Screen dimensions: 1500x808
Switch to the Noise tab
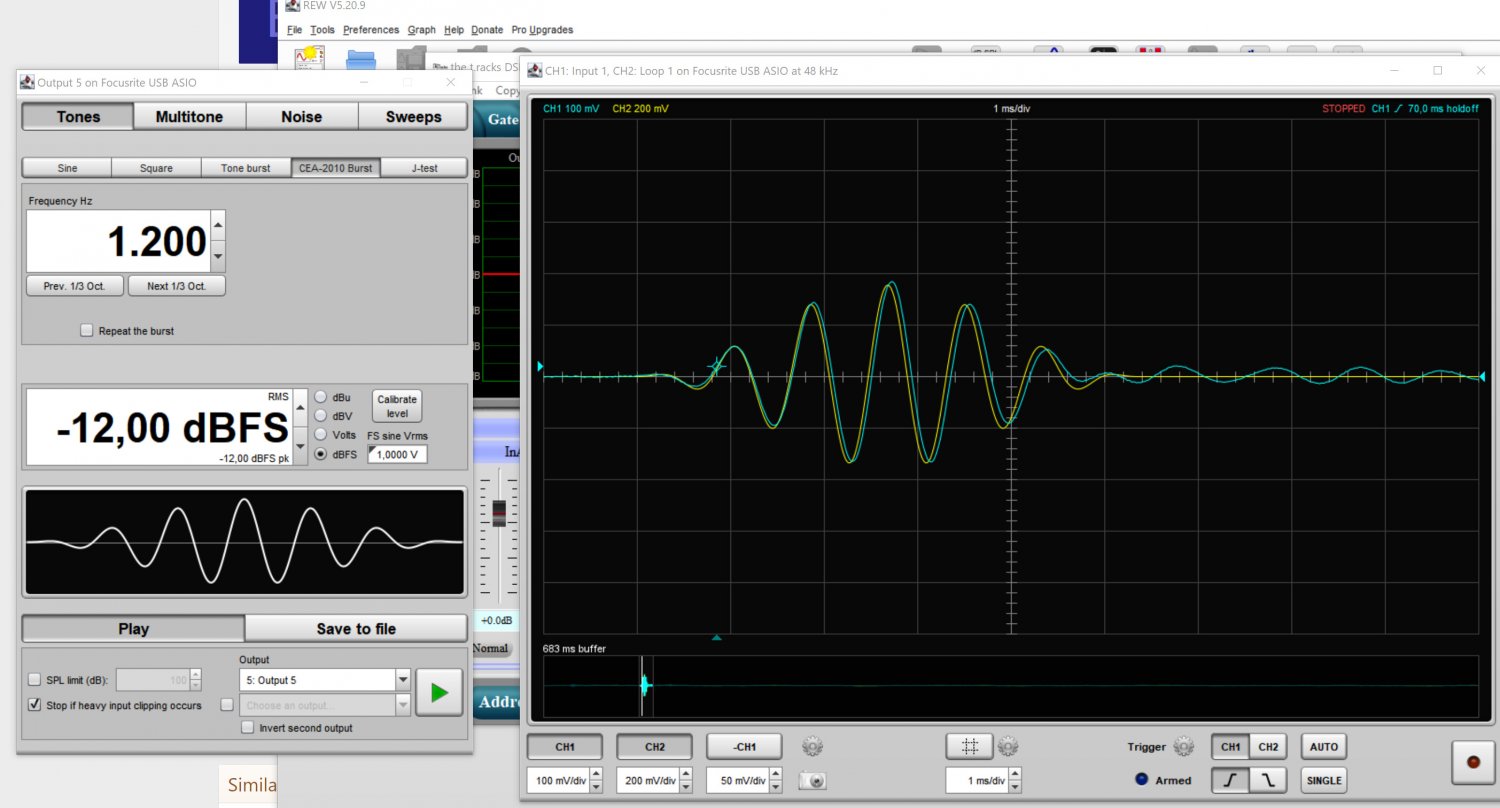click(301, 117)
